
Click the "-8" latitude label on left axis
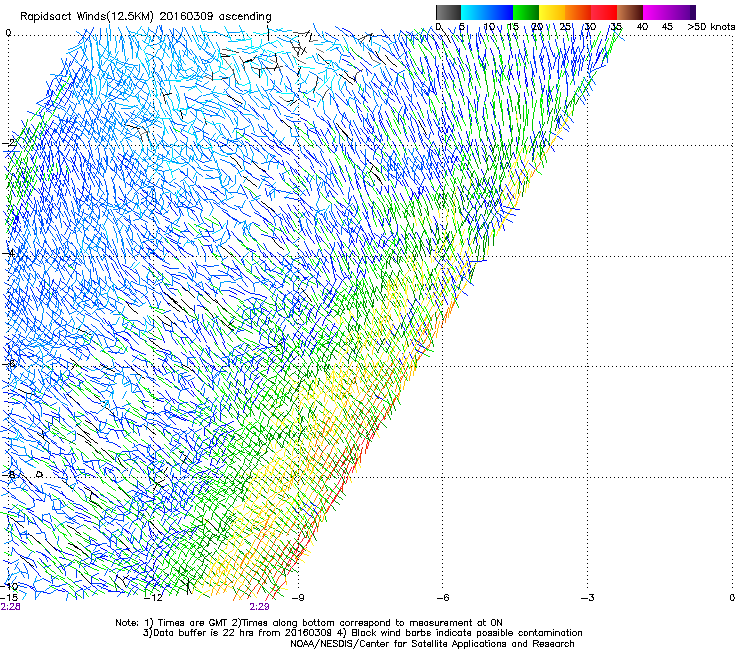8,474
